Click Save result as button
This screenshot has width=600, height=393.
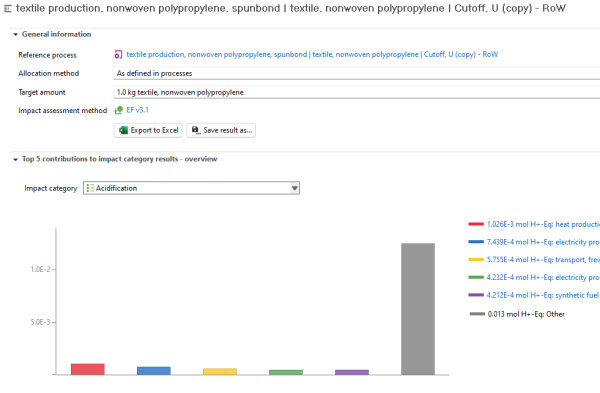pos(221,130)
